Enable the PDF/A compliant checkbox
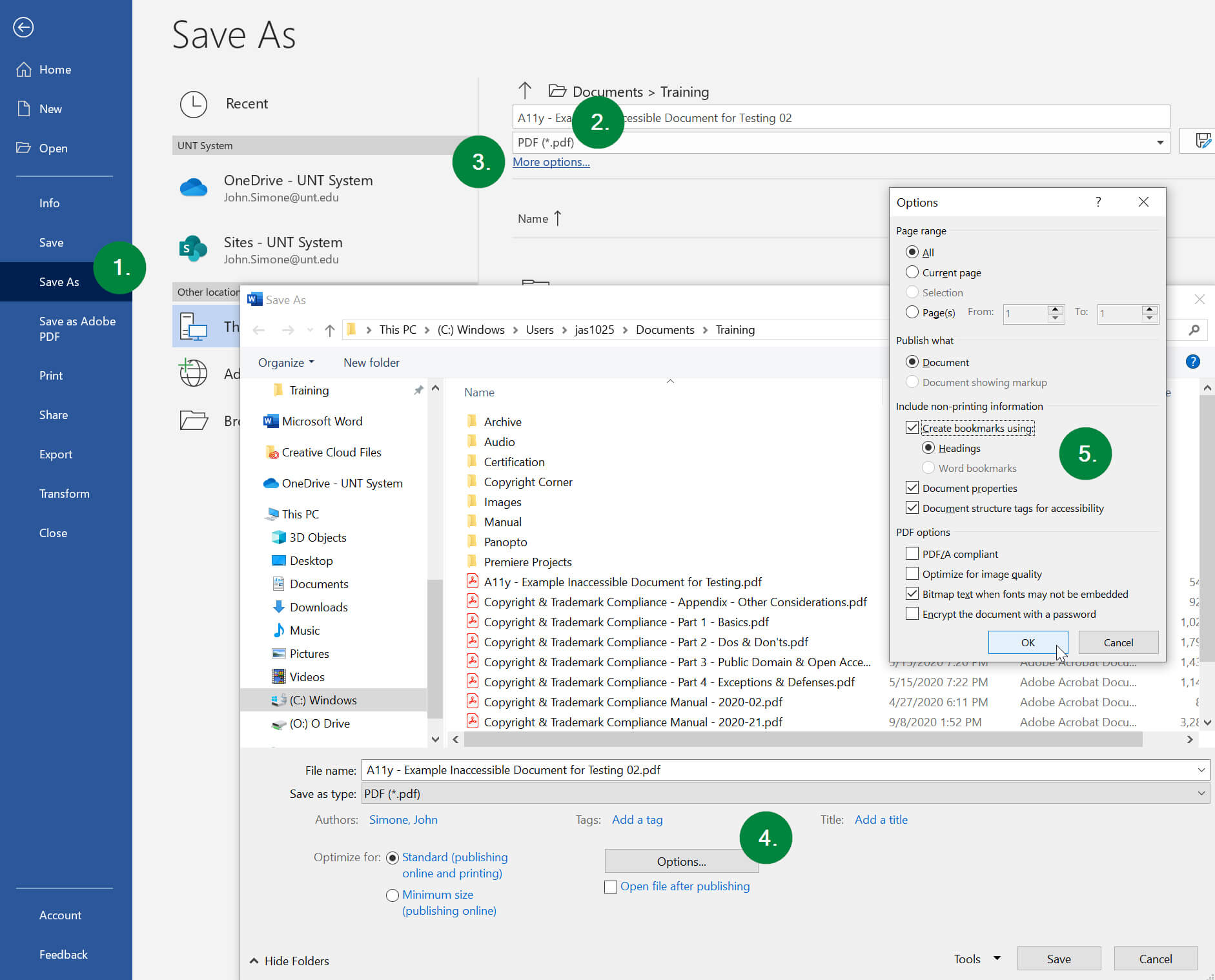 pyautogui.click(x=912, y=554)
